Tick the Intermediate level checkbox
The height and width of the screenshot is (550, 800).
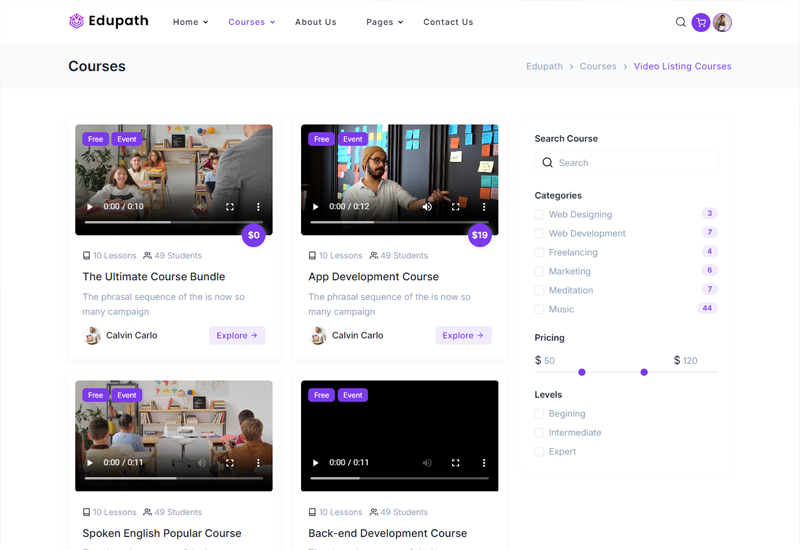coord(540,433)
